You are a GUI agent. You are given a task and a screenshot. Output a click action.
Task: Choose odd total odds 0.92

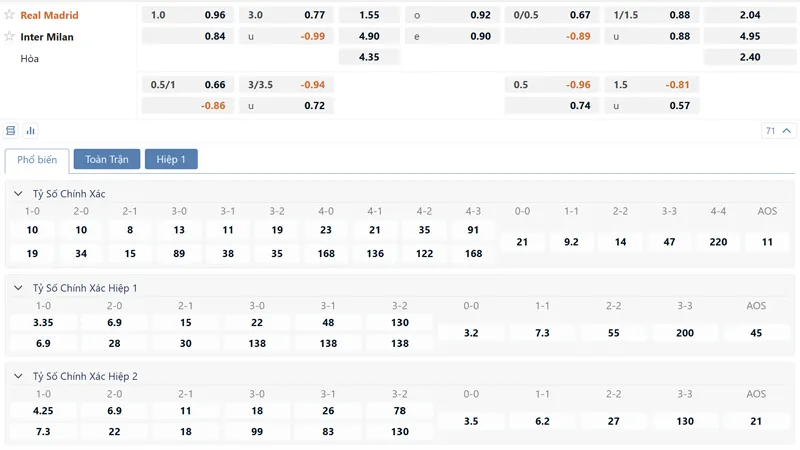click(452, 15)
